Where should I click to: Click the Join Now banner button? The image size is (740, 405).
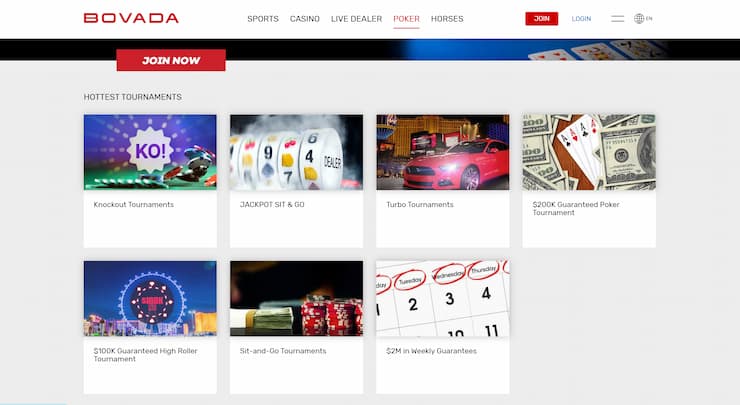(x=171, y=60)
